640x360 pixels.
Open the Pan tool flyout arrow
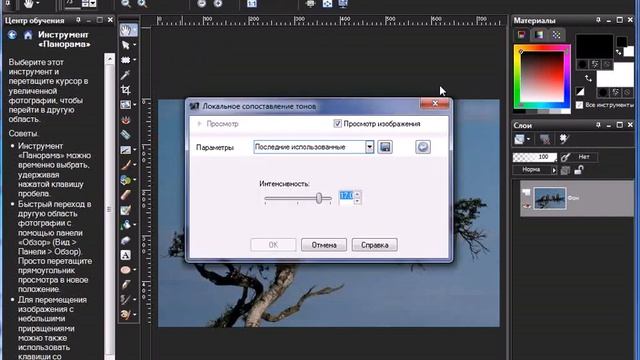135,30
